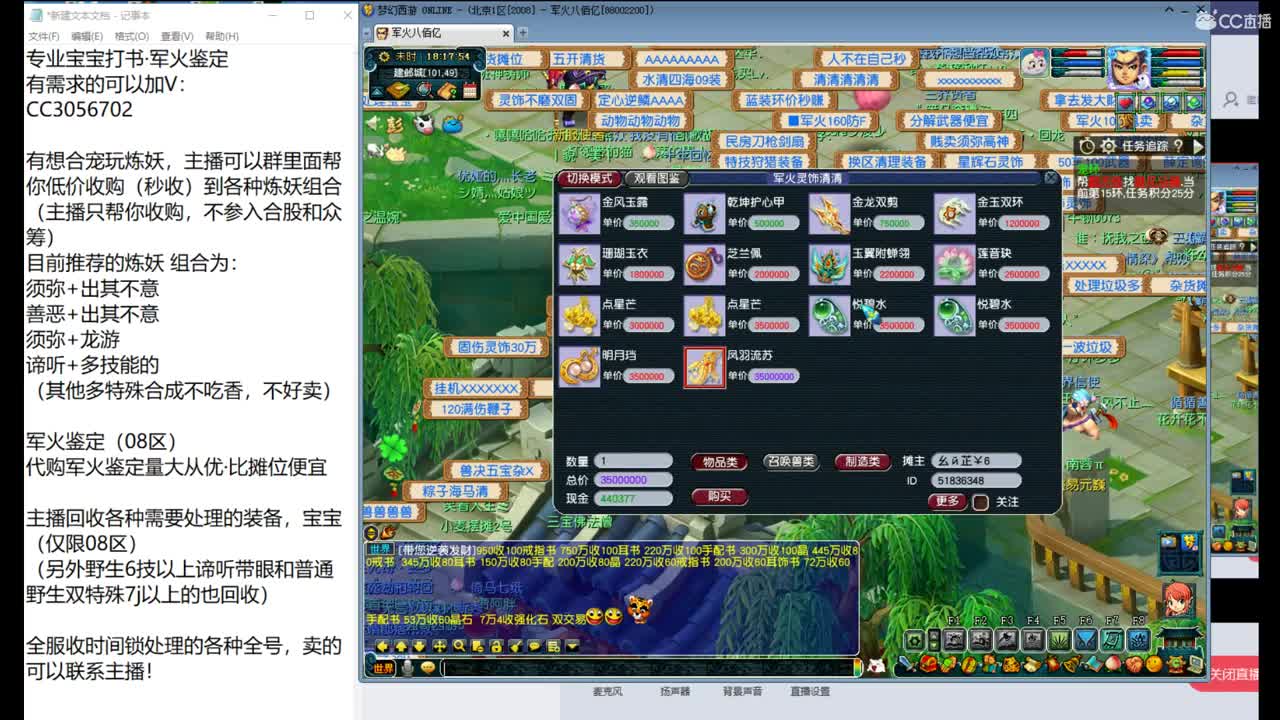The height and width of the screenshot is (720, 1280).
Task: Click the magnifier icon above the chat bar
Action: (x=459, y=647)
